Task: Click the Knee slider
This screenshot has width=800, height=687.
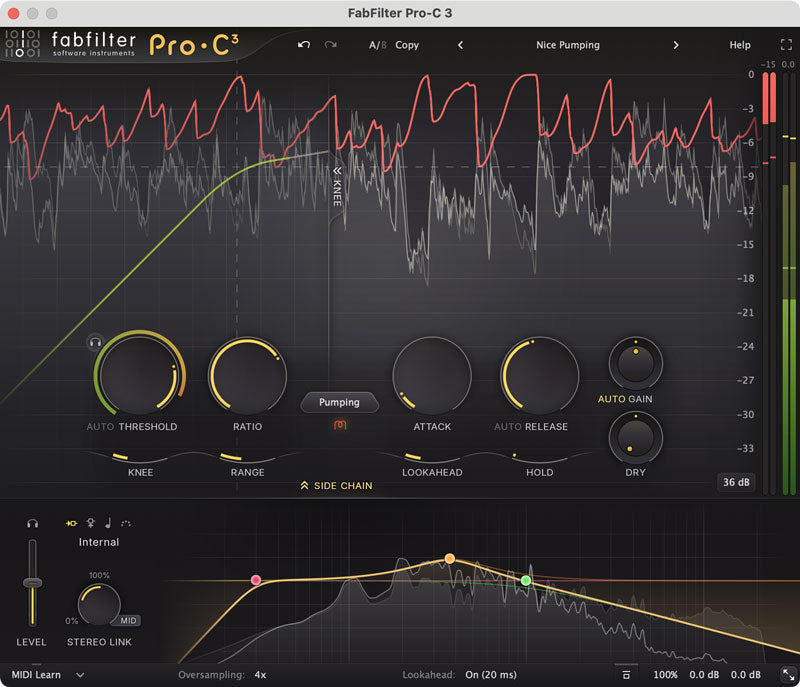Action: click(x=140, y=457)
